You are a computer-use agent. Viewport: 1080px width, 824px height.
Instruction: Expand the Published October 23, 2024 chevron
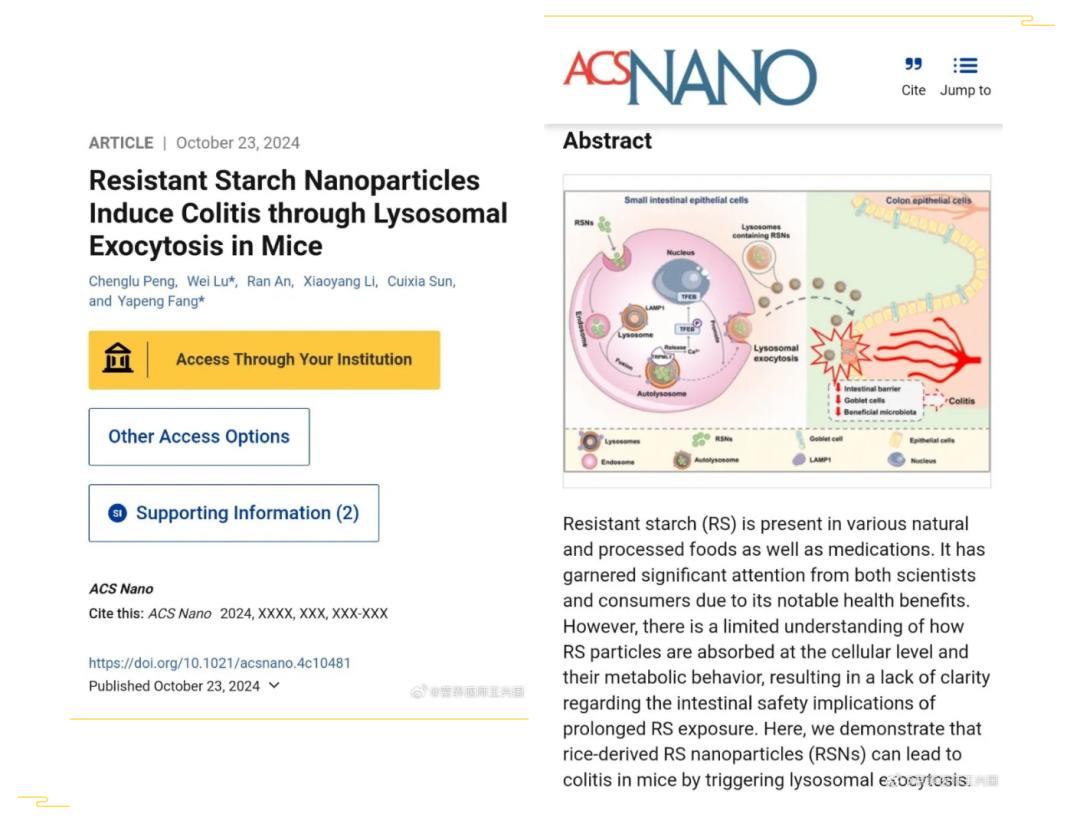pyautogui.click(x=275, y=686)
